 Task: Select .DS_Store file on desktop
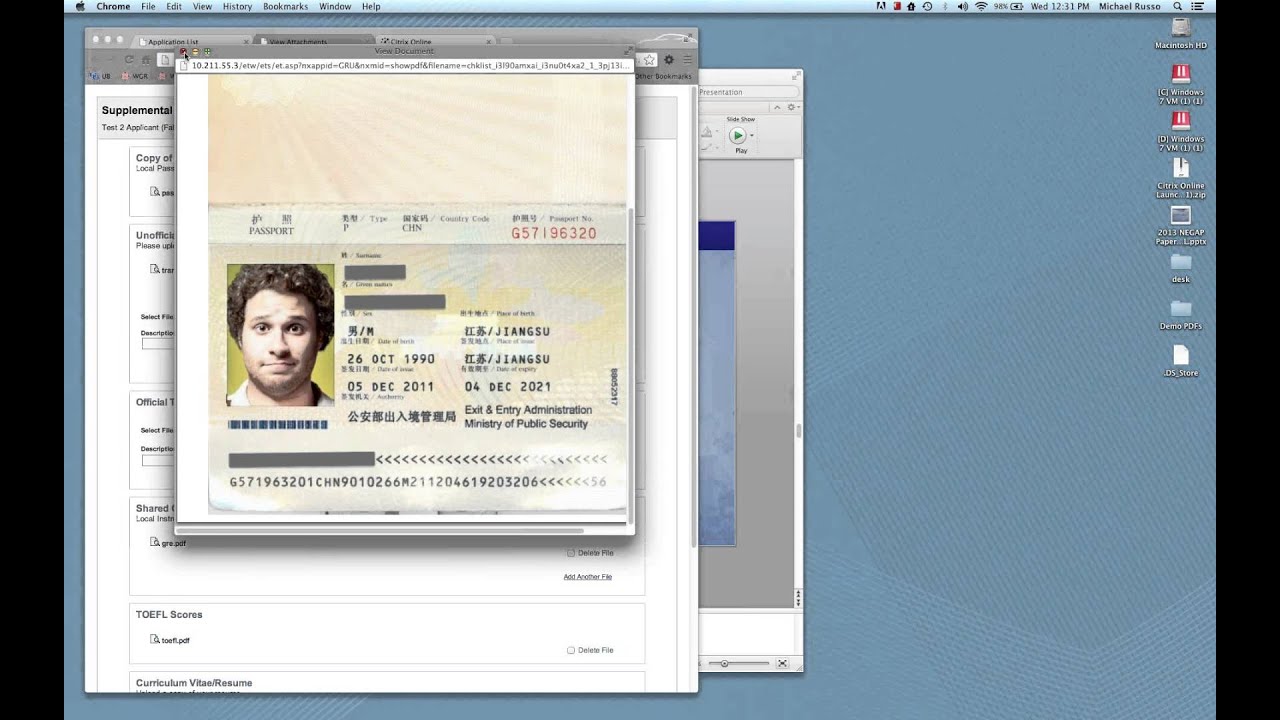click(x=1181, y=361)
